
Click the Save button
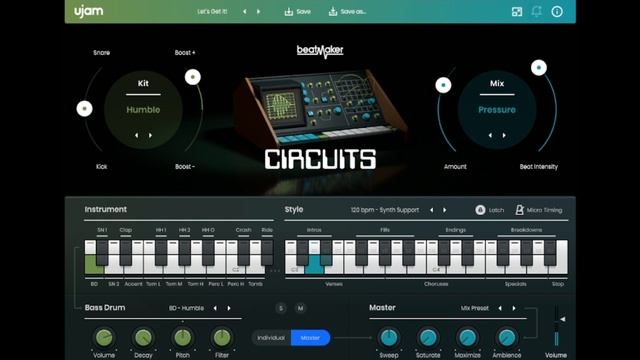(298, 11)
